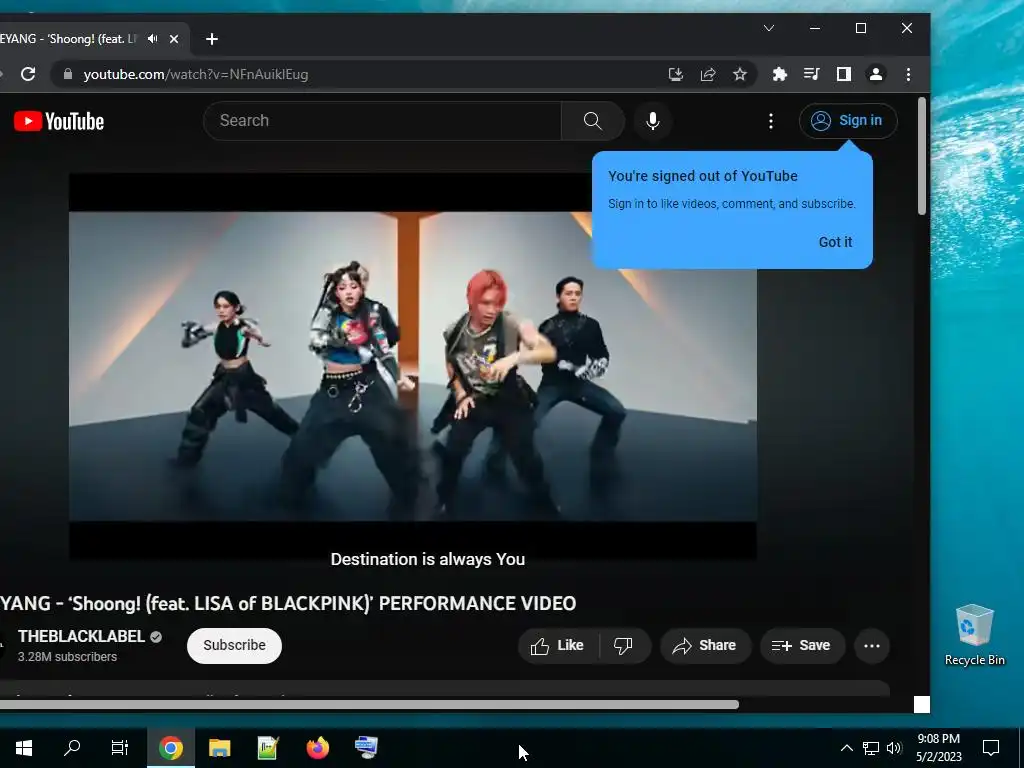Screen dimensions: 1024x768
Task: Close the Shoong! YouTube tab
Action: pyautogui.click(x=174, y=39)
